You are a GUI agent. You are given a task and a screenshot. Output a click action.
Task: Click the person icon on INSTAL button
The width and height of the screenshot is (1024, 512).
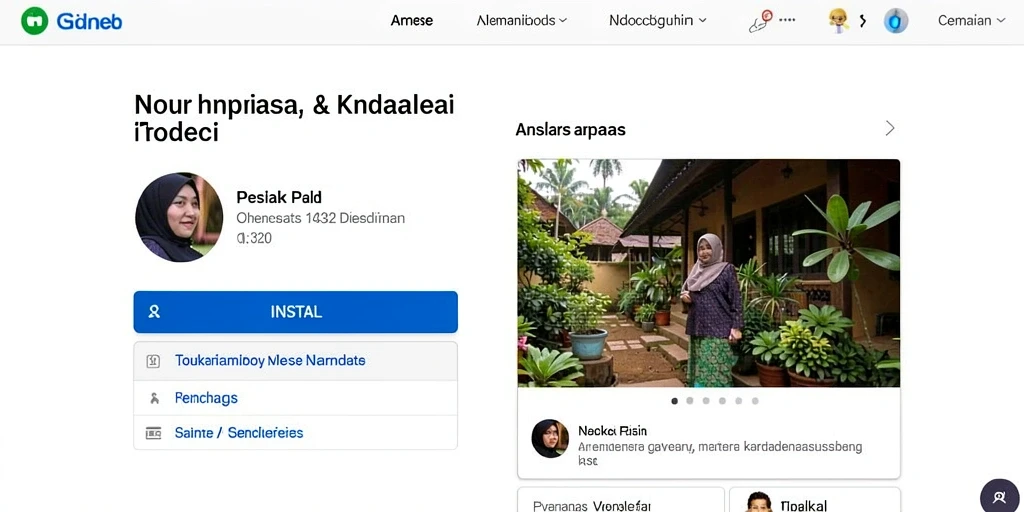154,312
